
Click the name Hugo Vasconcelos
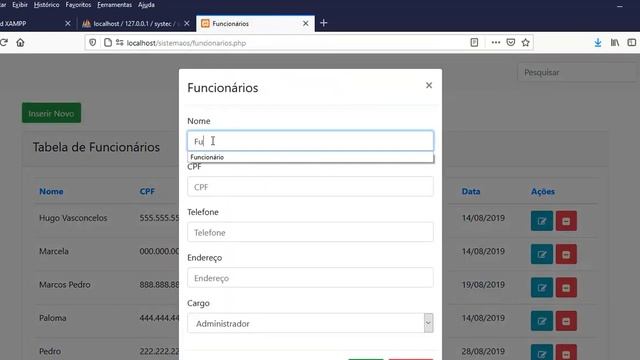[x=73, y=218]
